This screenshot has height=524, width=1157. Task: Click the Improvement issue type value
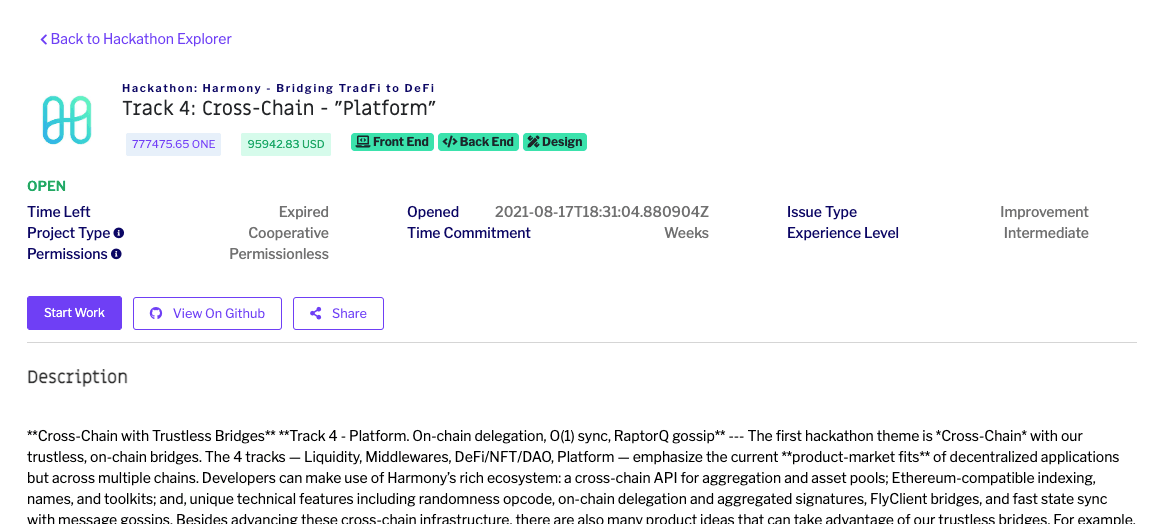point(1044,212)
